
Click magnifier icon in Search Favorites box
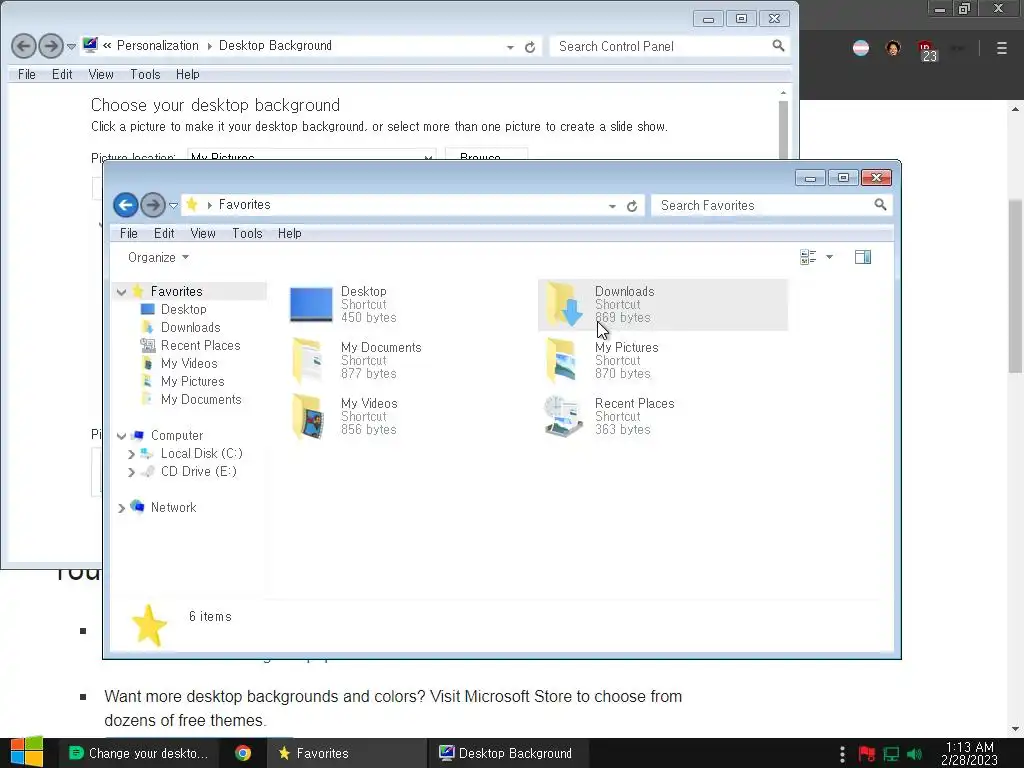(x=880, y=205)
